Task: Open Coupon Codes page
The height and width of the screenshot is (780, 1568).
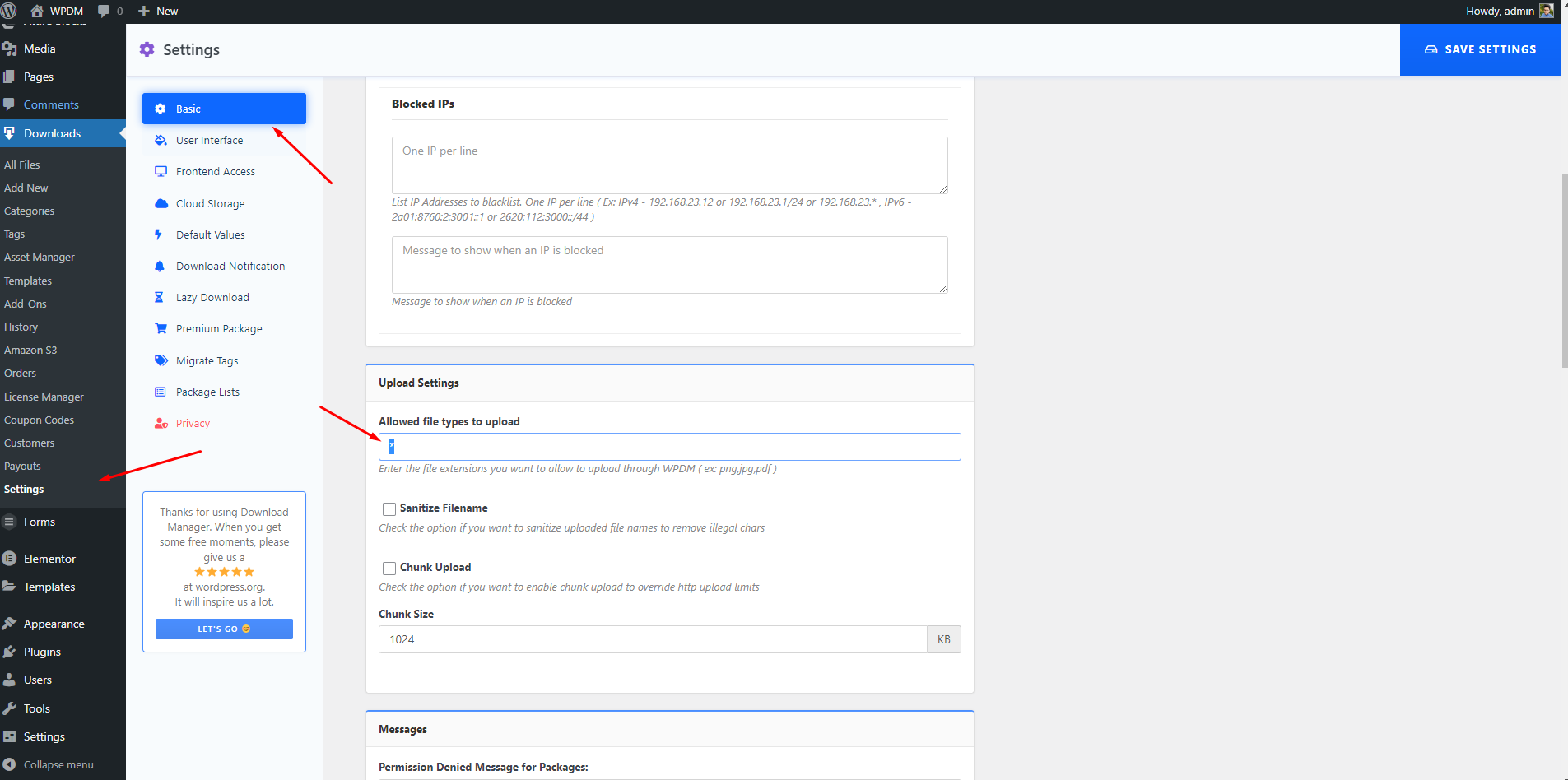Action: (x=39, y=420)
